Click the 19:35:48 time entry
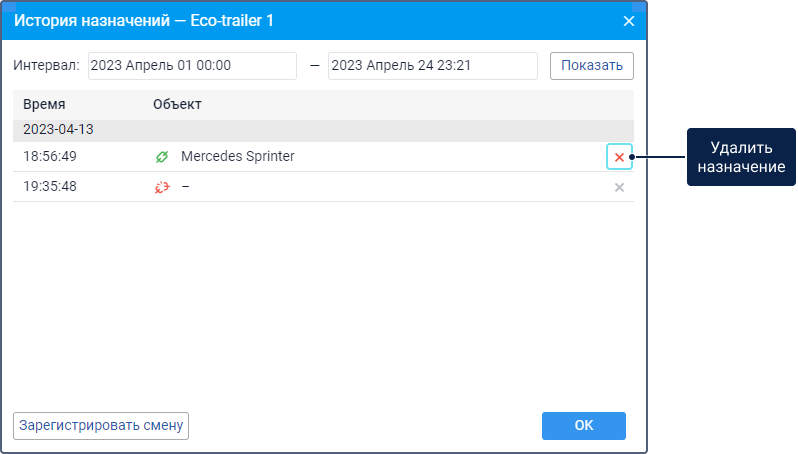This screenshot has width=798, height=454. (x=50, y=187)
